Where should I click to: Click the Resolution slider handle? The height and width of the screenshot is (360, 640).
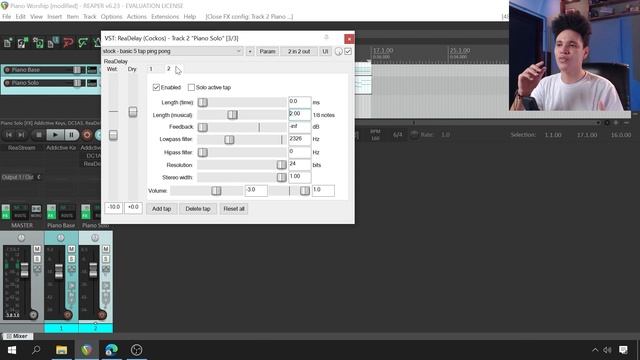point(281,165)
